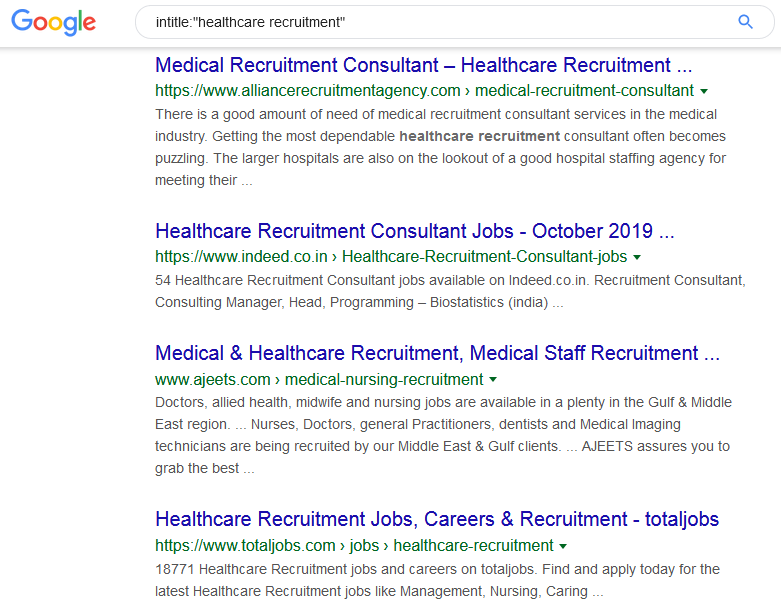
Task: Click the medical-recruitment-consultant URL breadcrumb segment
Action: 584,91
